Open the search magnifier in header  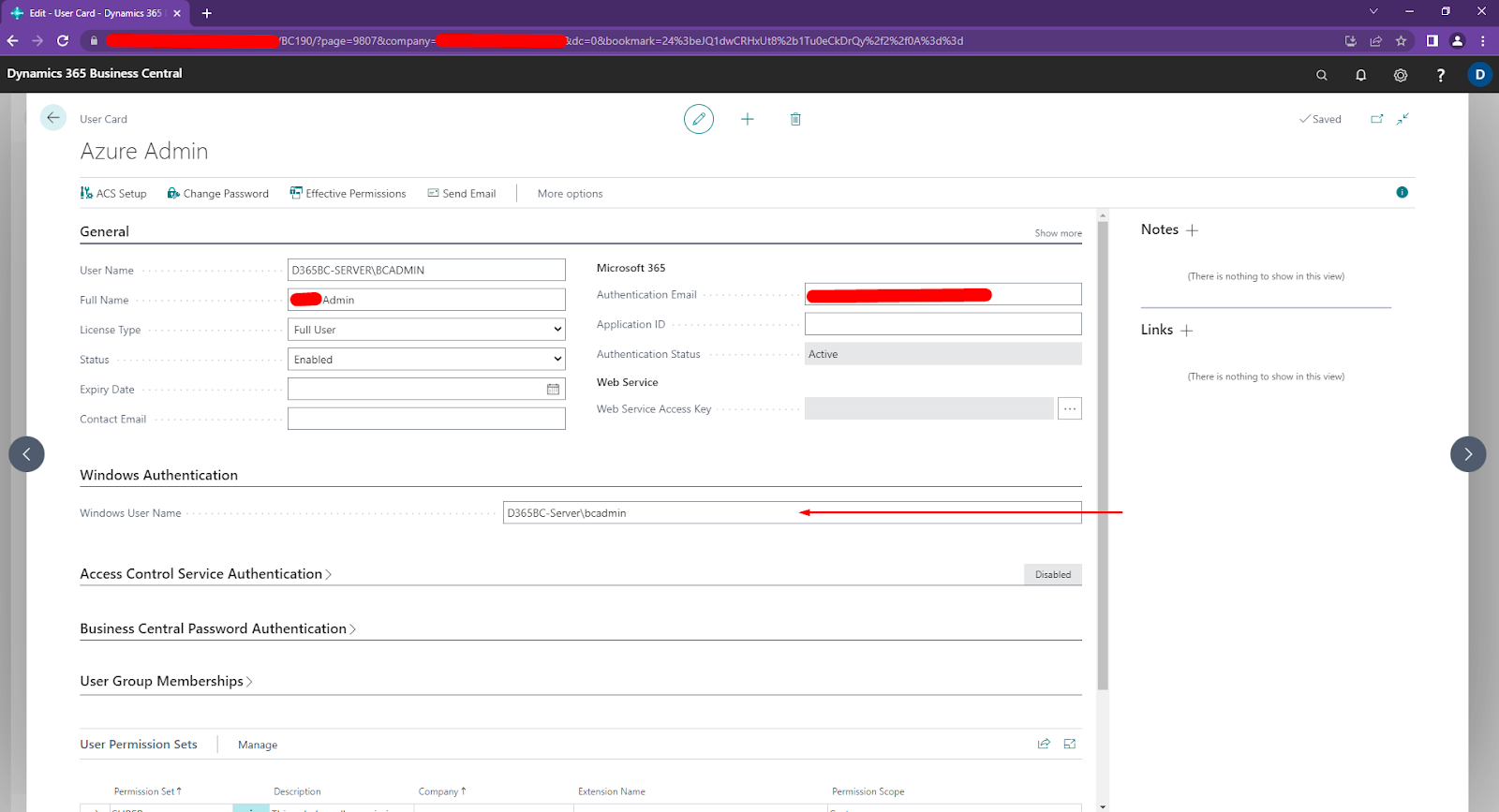point(1322,75)
